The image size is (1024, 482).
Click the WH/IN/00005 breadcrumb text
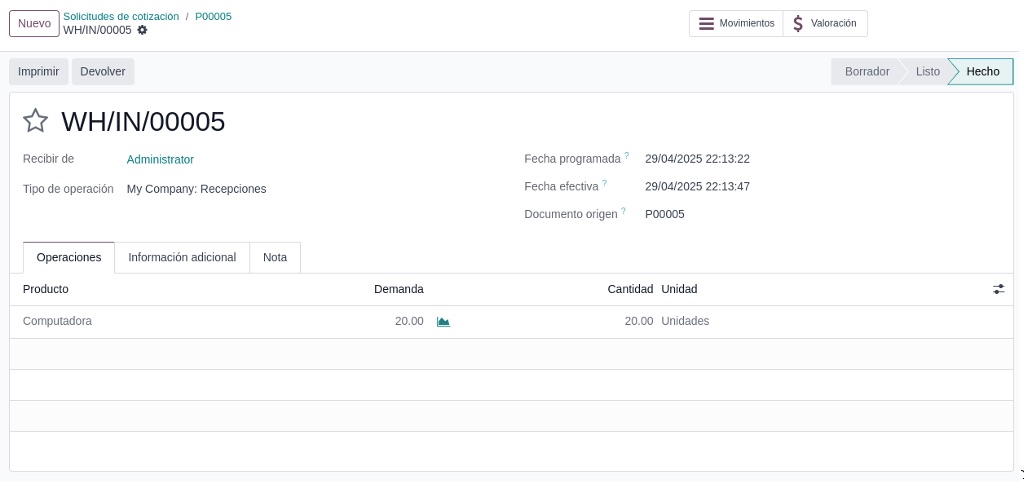pos(97,30)
